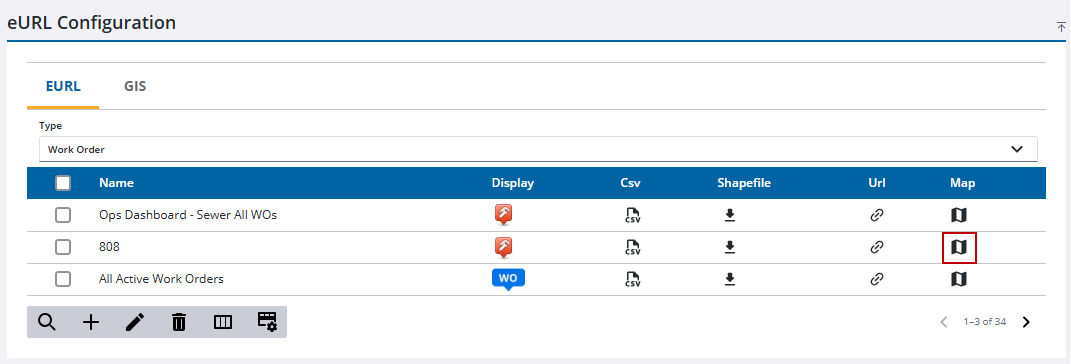Toggle the select-all checkbox in the header
This screenshot has height=364, width=1071.
tap(63, 183)
